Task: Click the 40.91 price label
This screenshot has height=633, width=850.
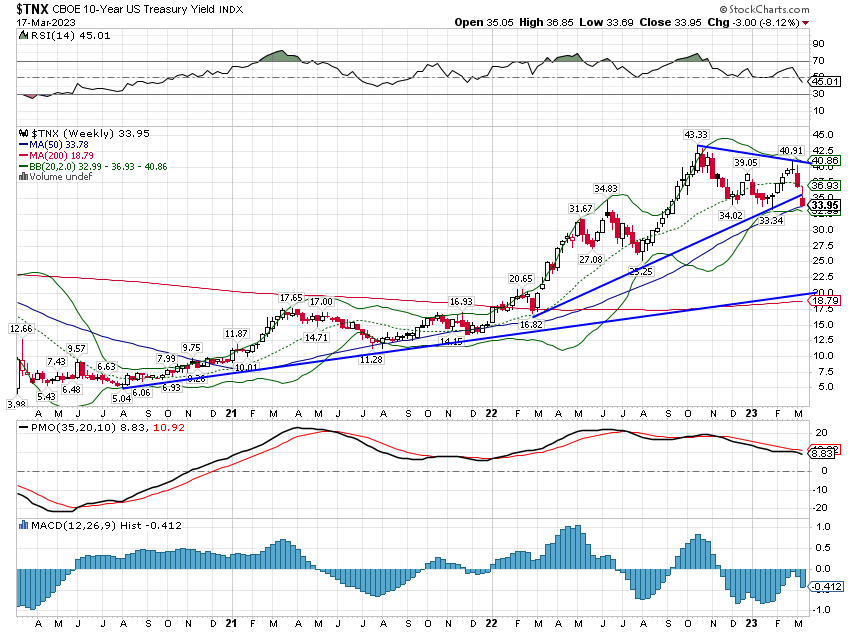Action: [x=791, y=151]
